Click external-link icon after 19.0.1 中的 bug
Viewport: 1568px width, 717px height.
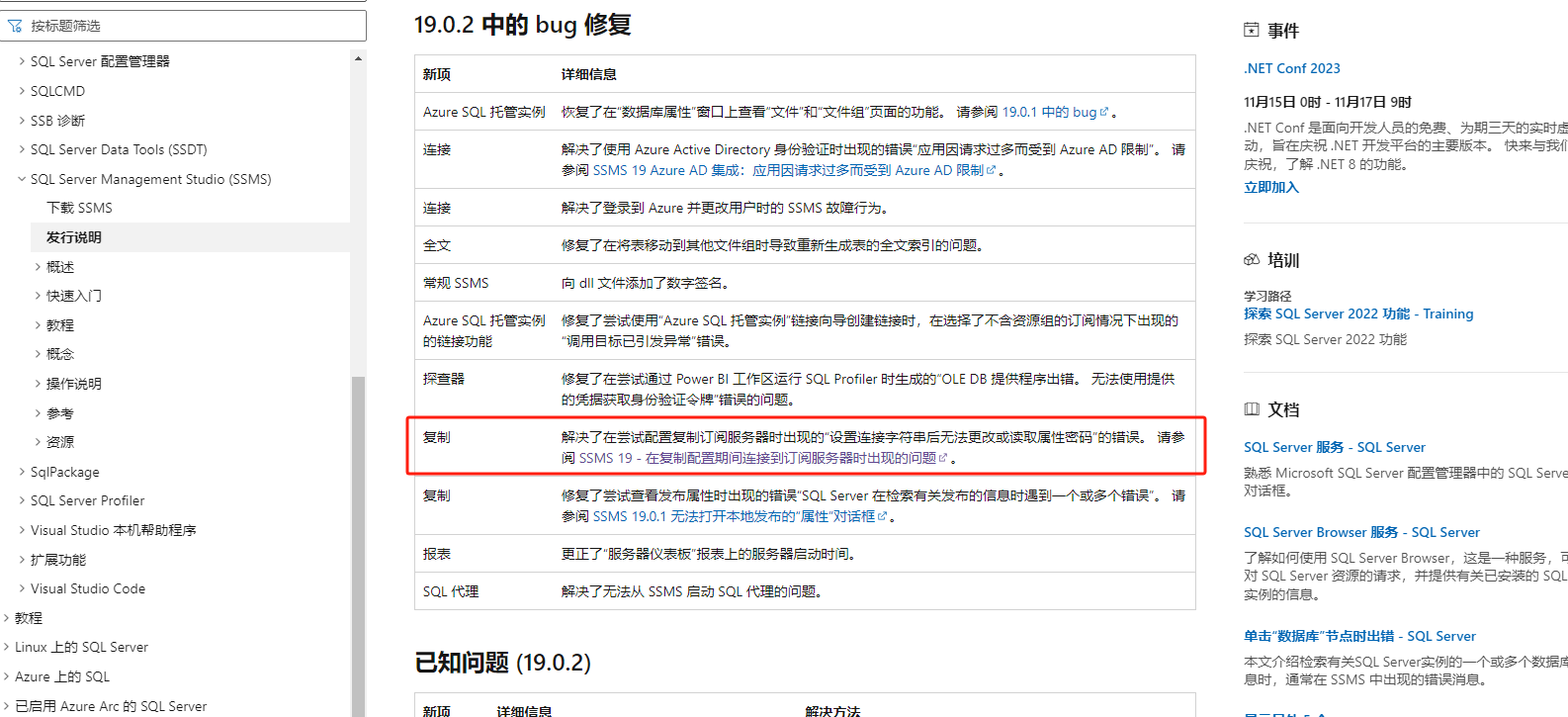click(x=1104, y=112)
